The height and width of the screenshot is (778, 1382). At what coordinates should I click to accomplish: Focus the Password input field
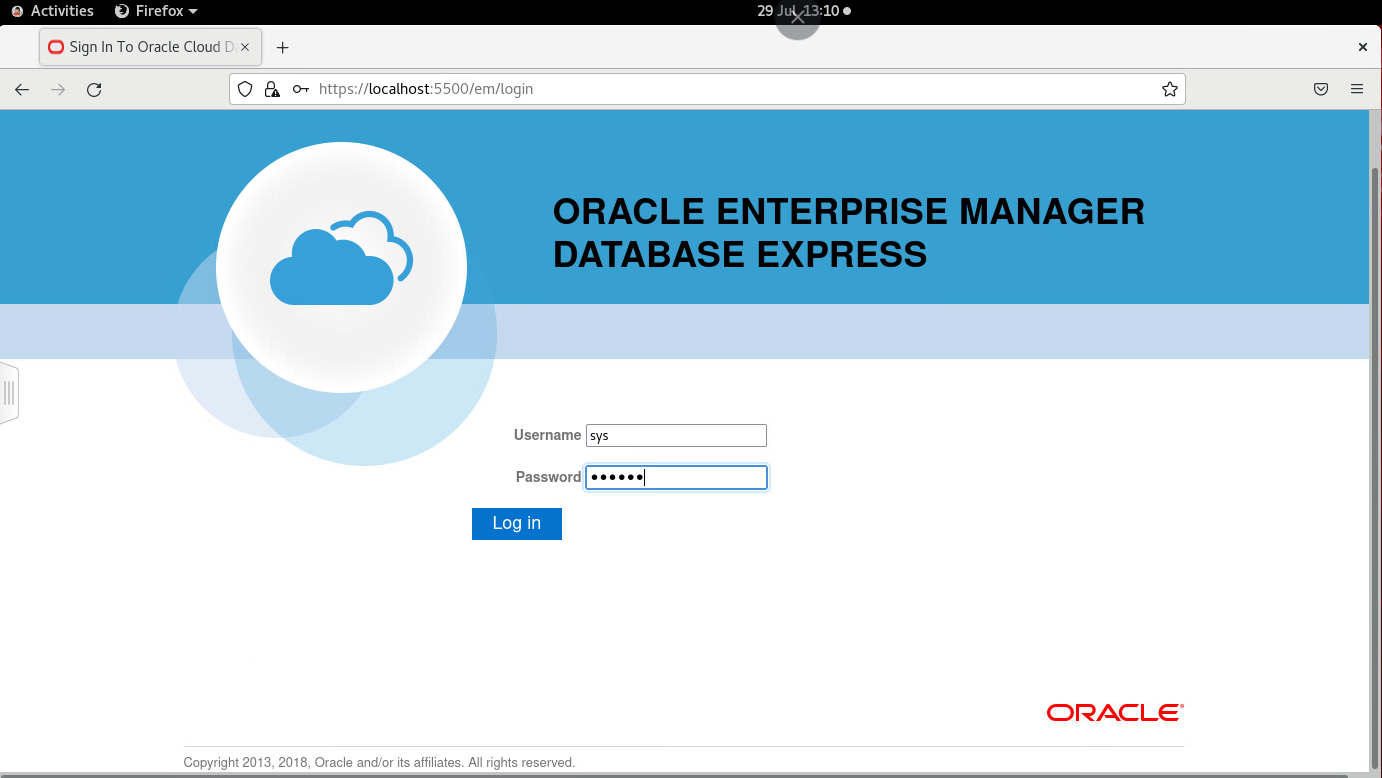[x=676, y=477]
